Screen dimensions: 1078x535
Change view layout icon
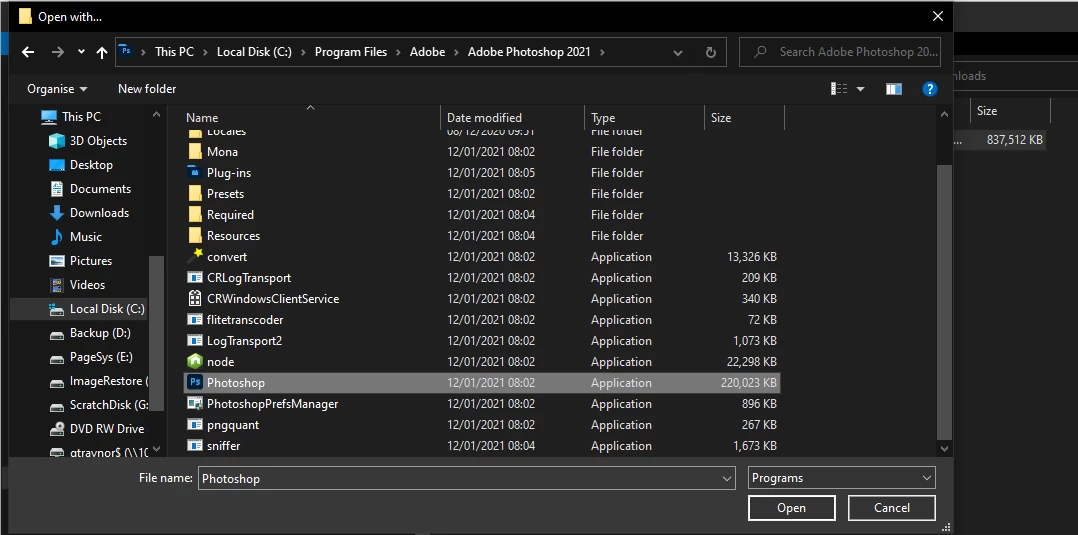(x=839, y=89)
